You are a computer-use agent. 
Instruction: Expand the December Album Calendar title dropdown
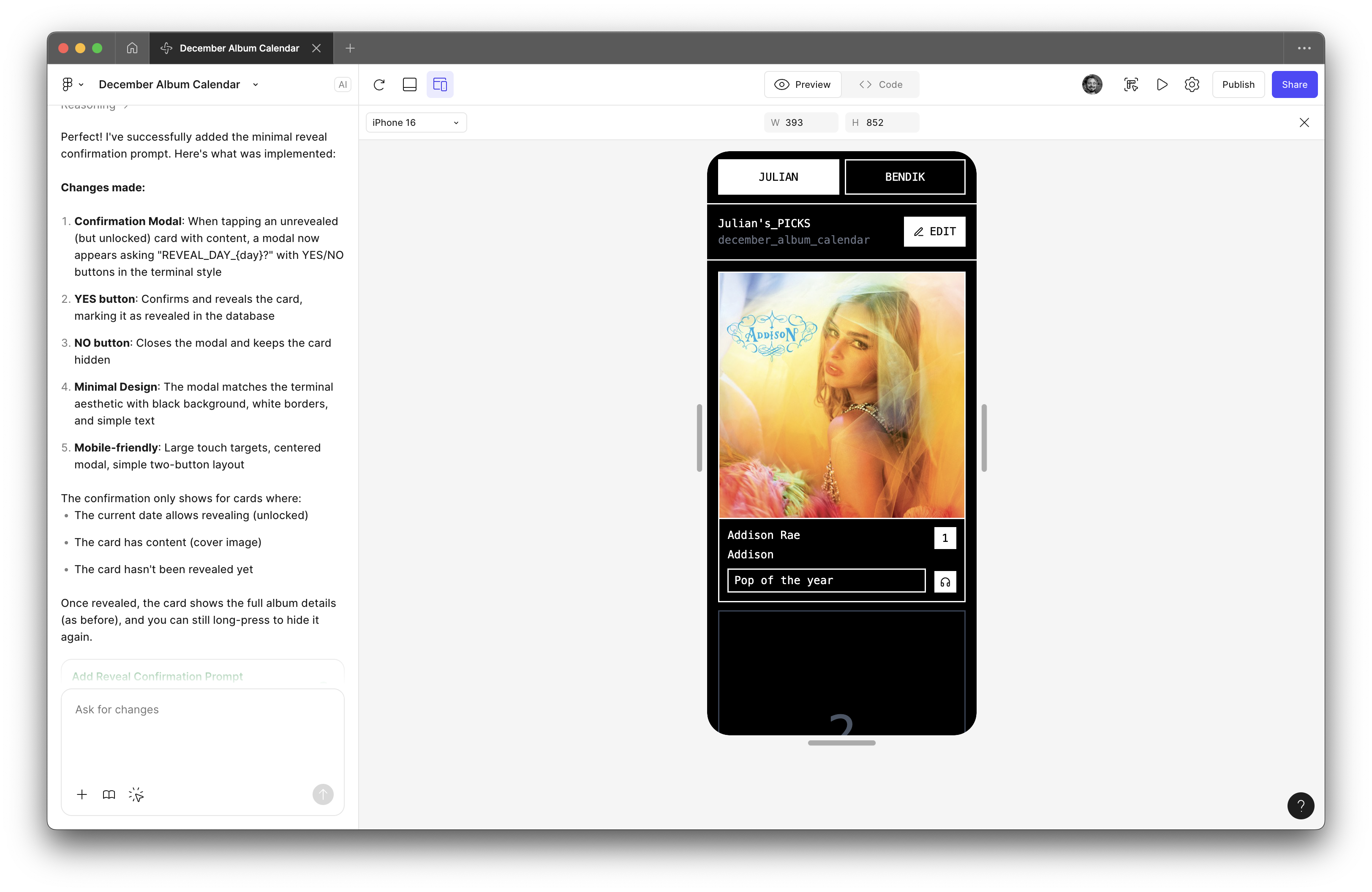pos(256,85)
